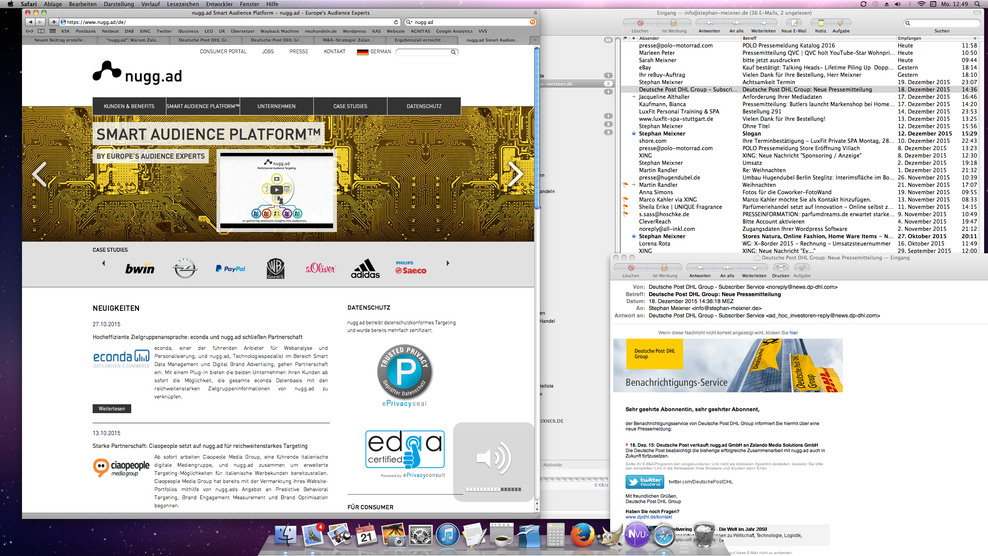The image size is (988, 556).
Task: Click the Wayback Machine bookmark
Action: point(280,31)
